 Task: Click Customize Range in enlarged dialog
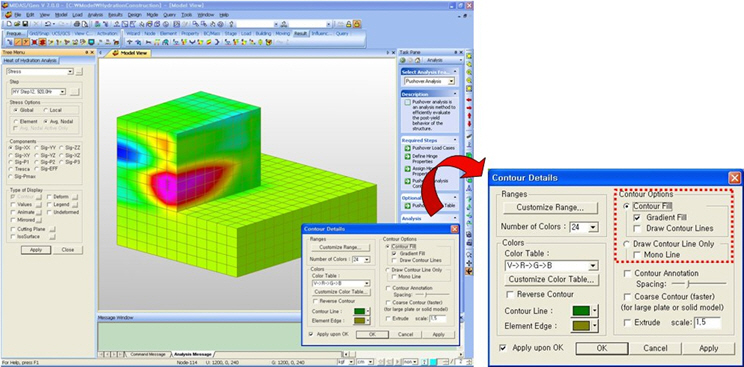coord(550,207)
